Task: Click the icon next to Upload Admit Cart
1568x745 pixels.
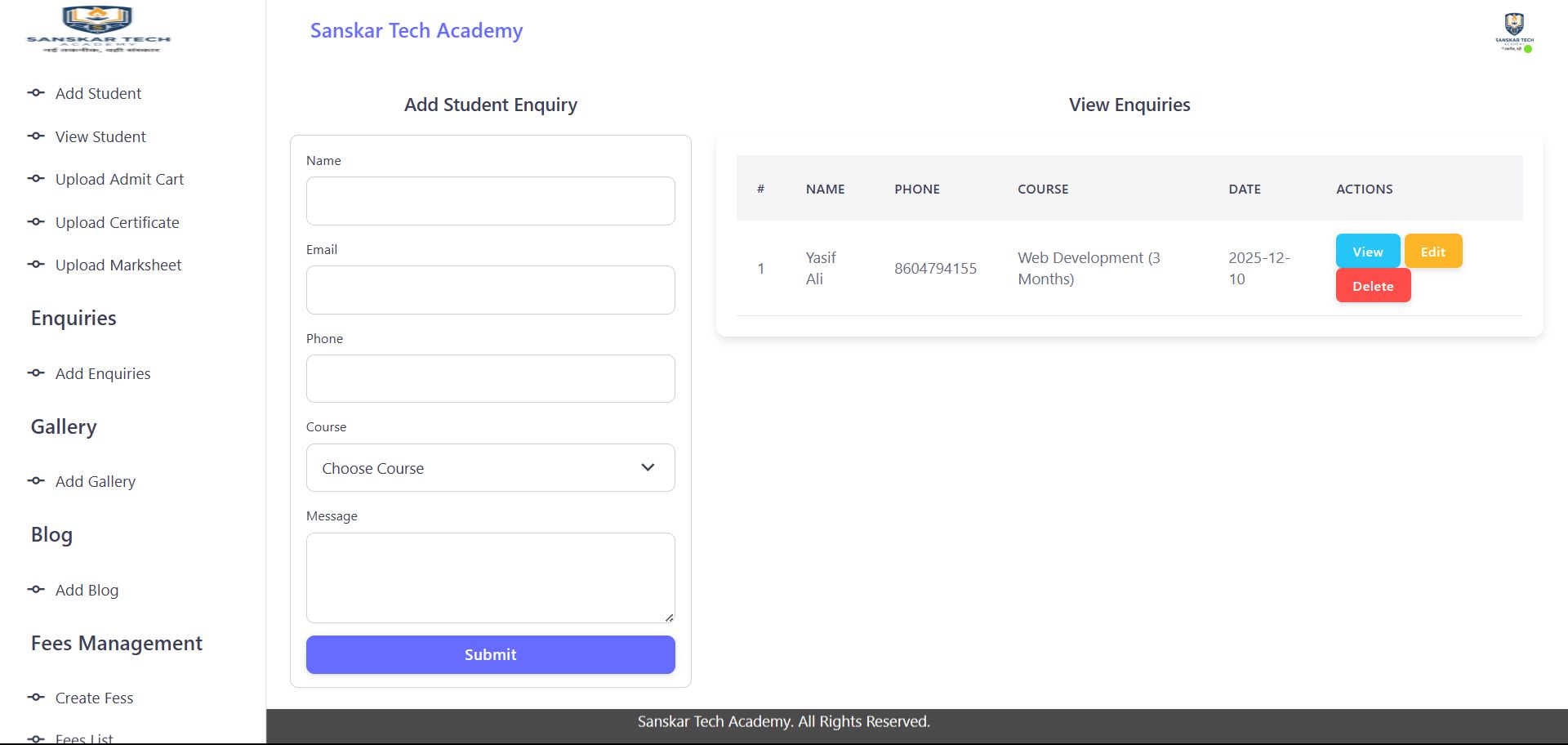Action: point(36,179)
